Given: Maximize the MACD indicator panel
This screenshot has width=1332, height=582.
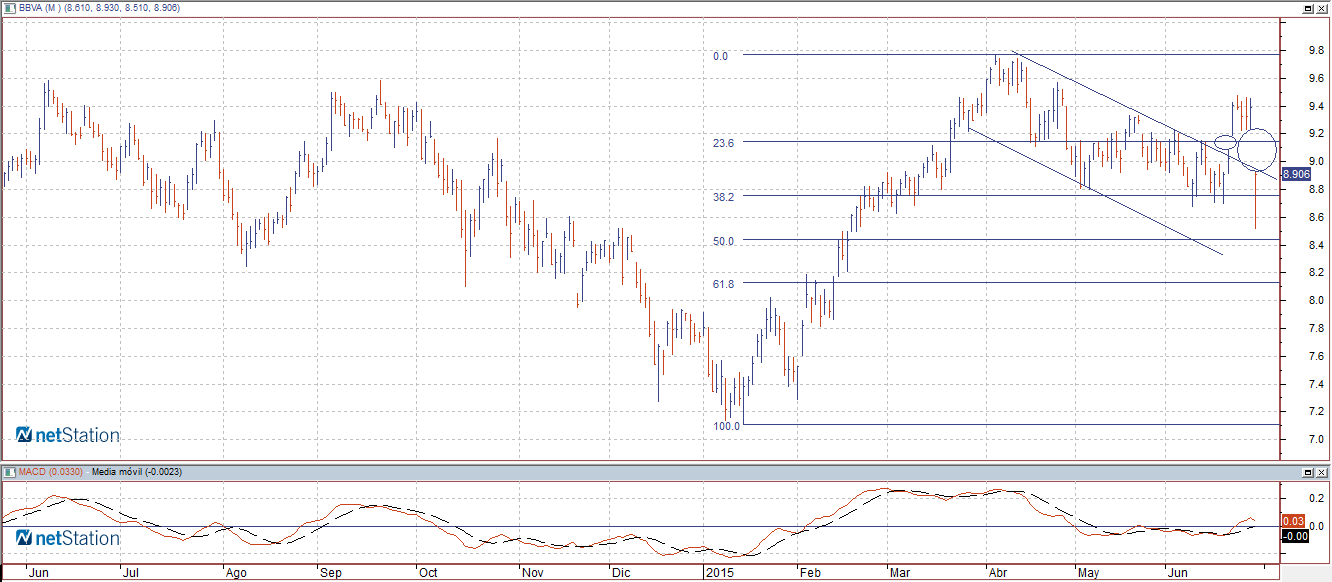Looking at the screenshot, I should (x=1308, y=472).
